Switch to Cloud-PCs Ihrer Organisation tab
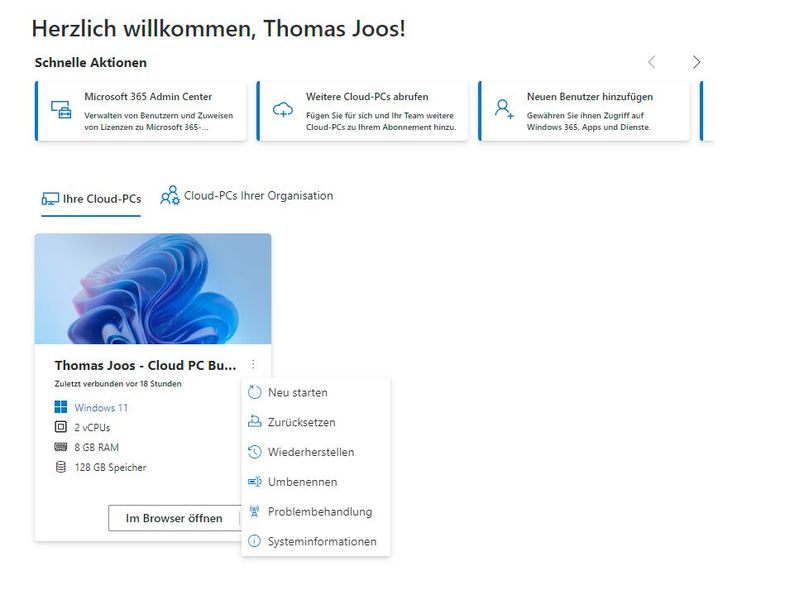The height and width of the screenshot is (600, 785). pos(246,196)
